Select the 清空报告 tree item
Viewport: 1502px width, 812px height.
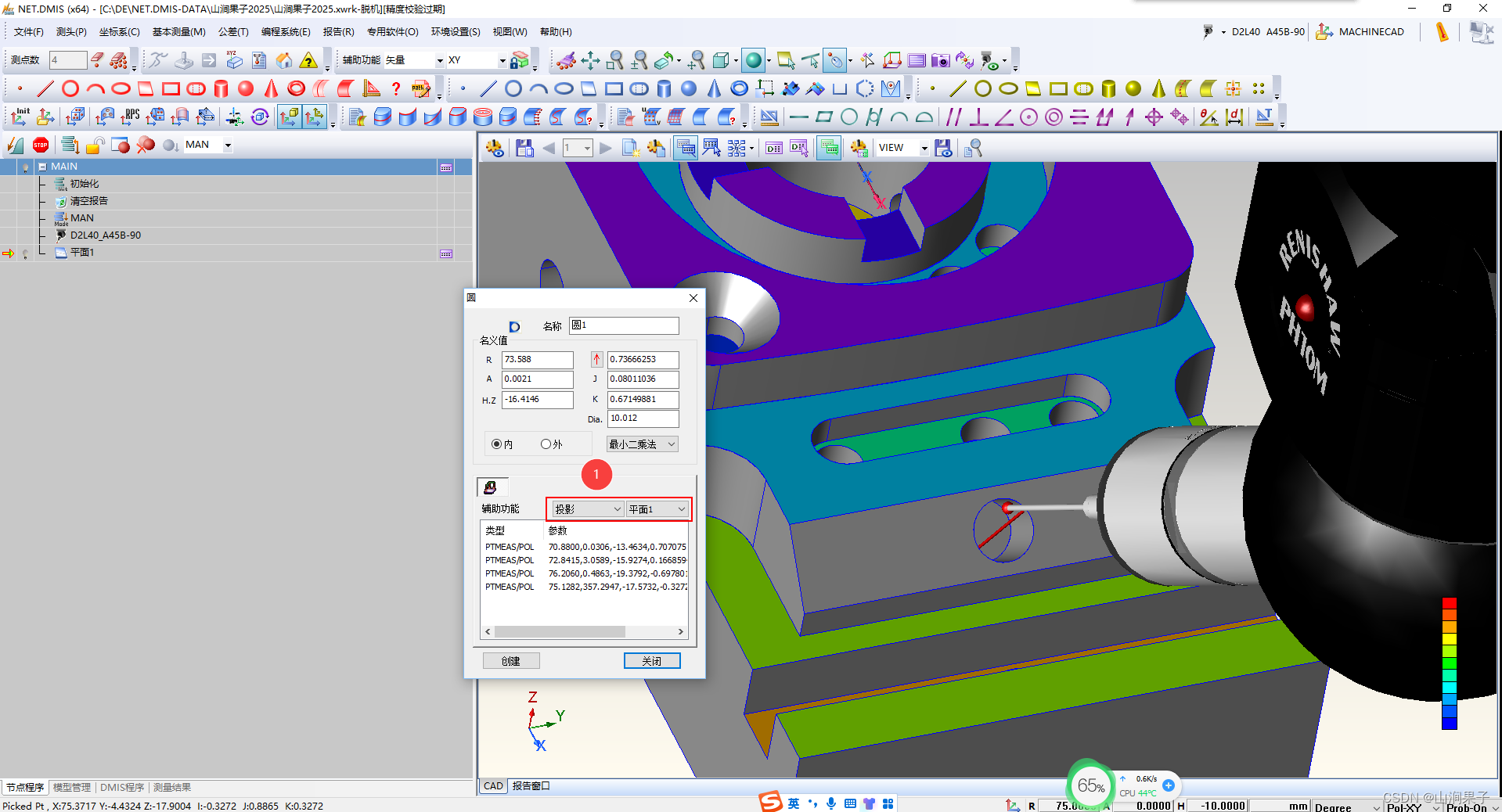tap(89, 201)
